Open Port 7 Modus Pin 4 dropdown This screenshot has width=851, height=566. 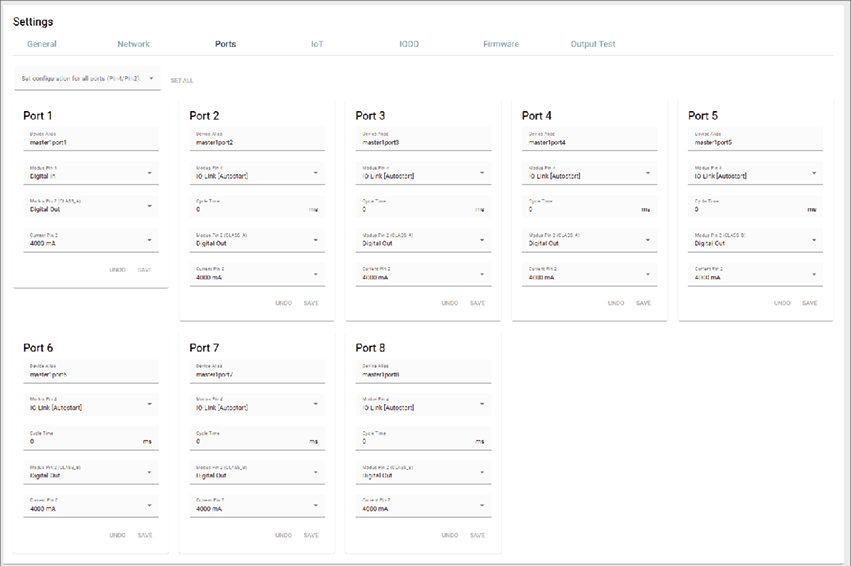257,404
